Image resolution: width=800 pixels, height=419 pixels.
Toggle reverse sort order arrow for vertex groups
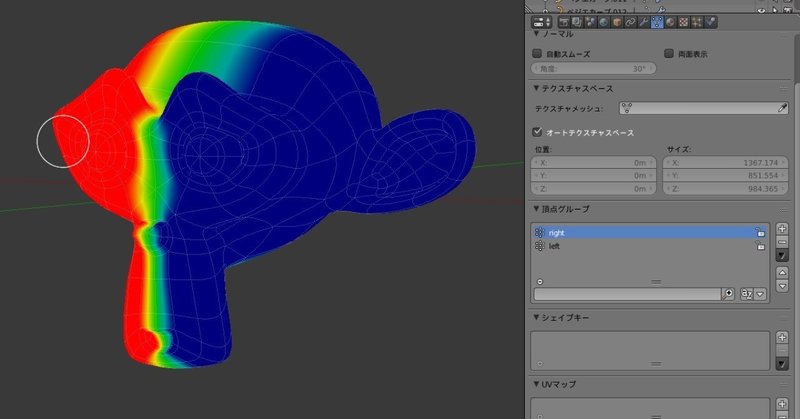click(x=760, y=294)
